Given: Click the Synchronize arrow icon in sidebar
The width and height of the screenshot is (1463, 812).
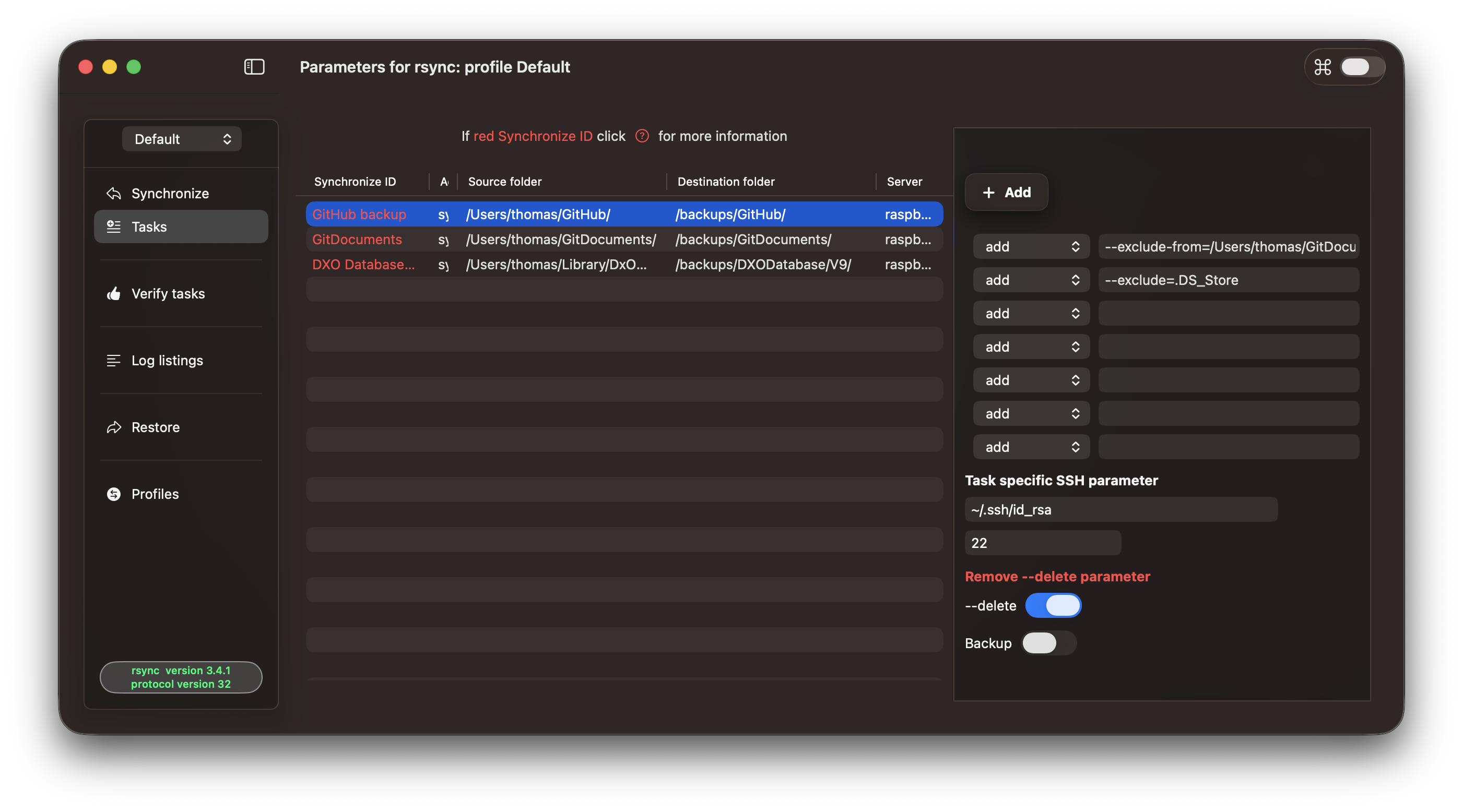Looking at the screenshot, I should tap(114, 194).
